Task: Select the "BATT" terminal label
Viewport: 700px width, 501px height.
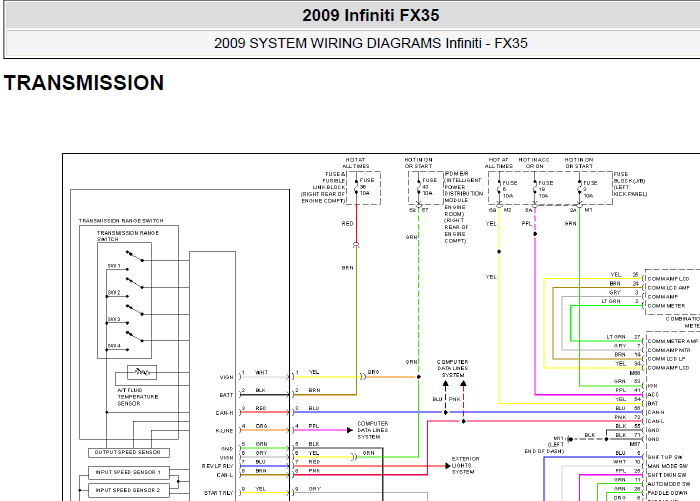Action: [x=226, y=395]
